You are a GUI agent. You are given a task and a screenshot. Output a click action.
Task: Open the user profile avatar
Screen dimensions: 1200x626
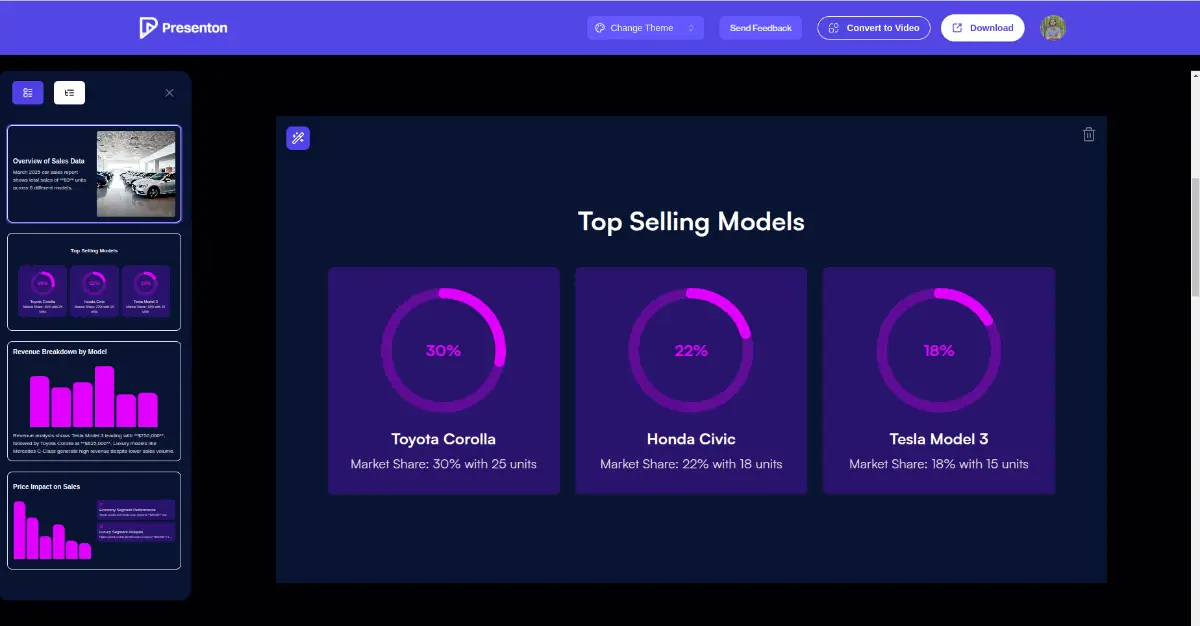[x=1053, y=28]
